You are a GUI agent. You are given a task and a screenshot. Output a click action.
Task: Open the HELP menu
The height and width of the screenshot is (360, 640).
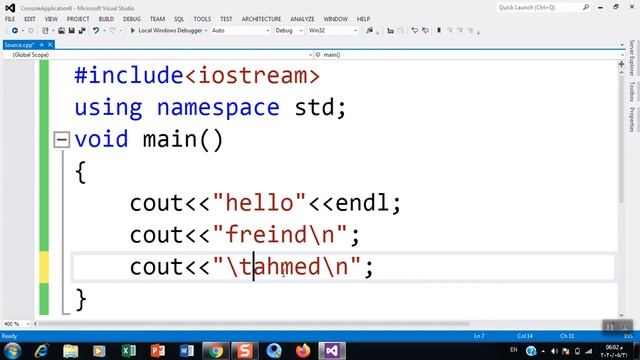coord(363,19)
